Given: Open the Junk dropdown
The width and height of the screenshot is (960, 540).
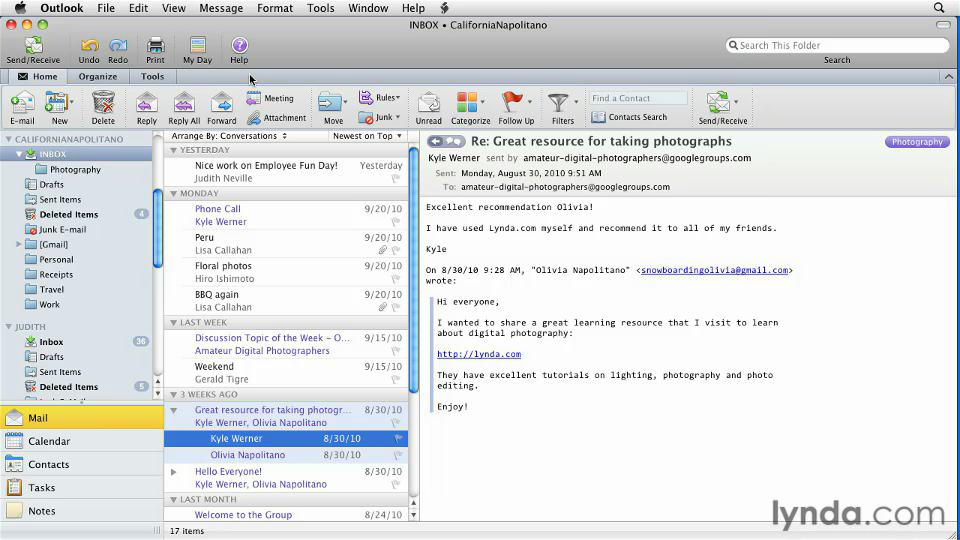Looking at the screenshot, I should pyautogui.click(x=380, y=117).
